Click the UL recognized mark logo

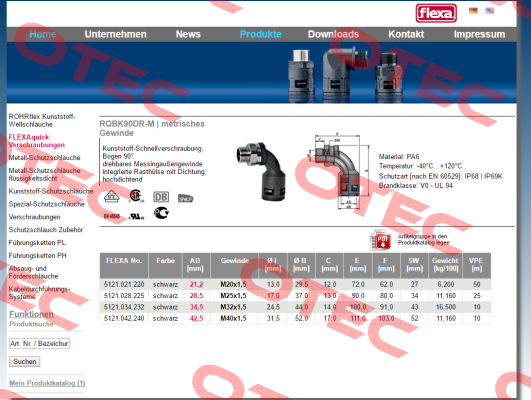pyautogui.click(x=136, y=216)
